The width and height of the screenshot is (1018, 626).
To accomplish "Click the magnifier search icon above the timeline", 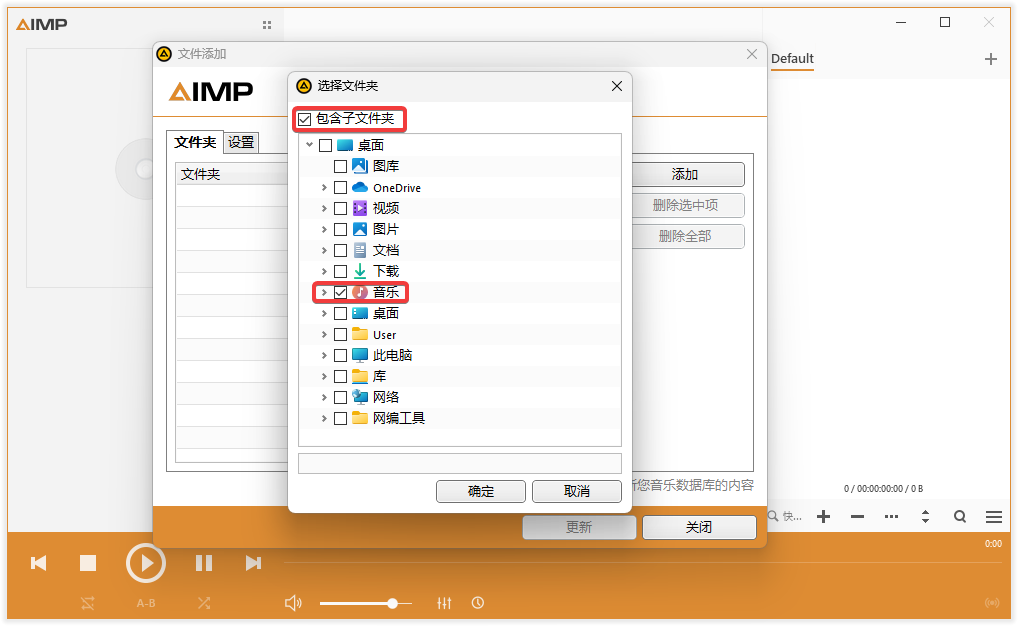I will [x=959, y=517].
